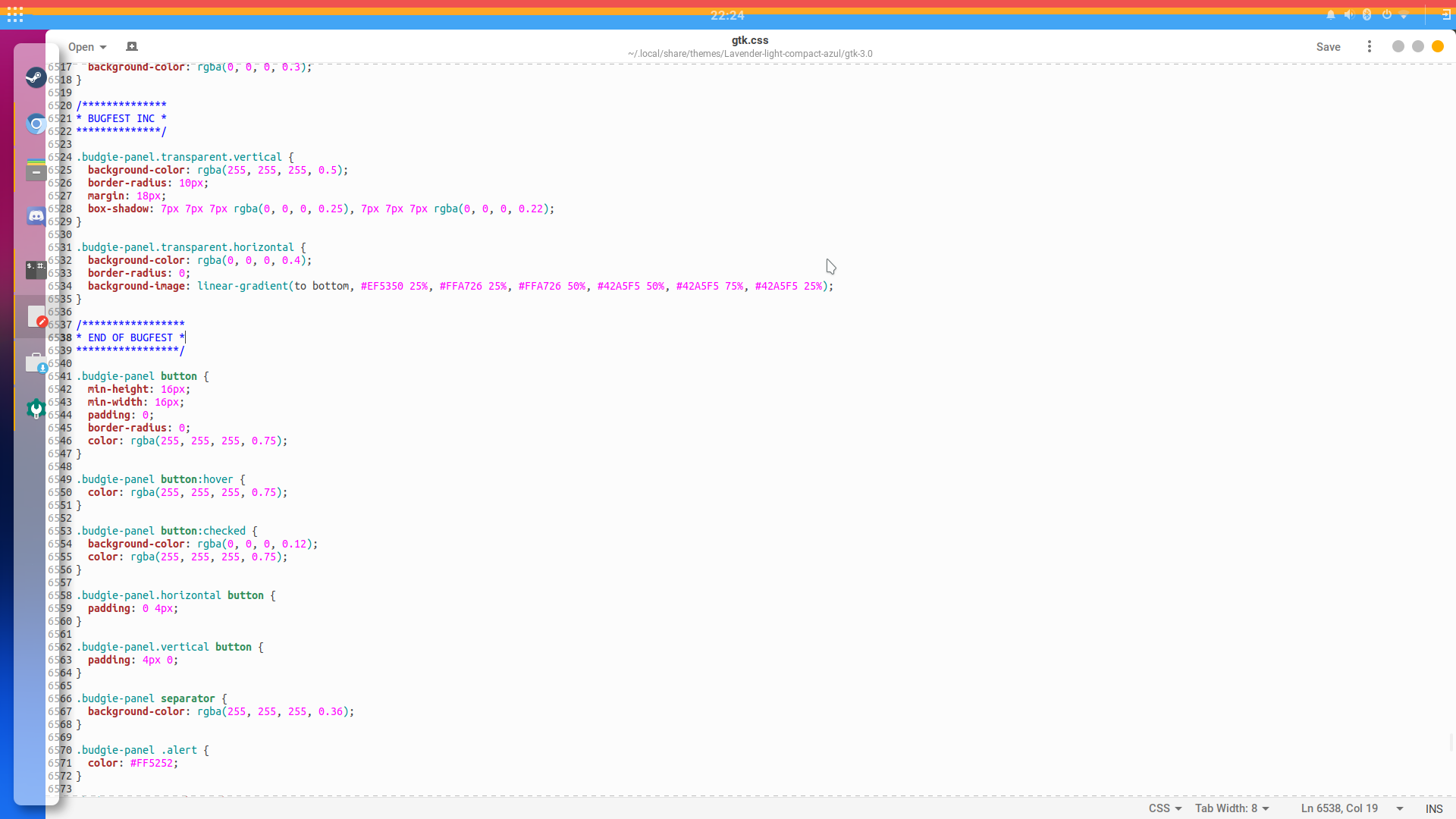Expand the Open recent files dropdown
This screenshot has width=1456, height=819.
103,47
